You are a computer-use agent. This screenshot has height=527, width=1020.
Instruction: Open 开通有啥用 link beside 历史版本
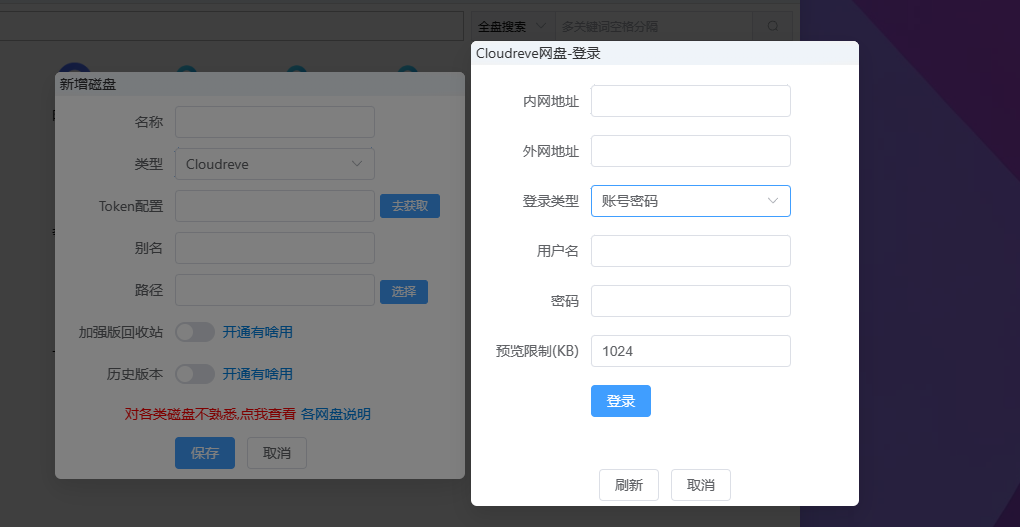[258, 374]
